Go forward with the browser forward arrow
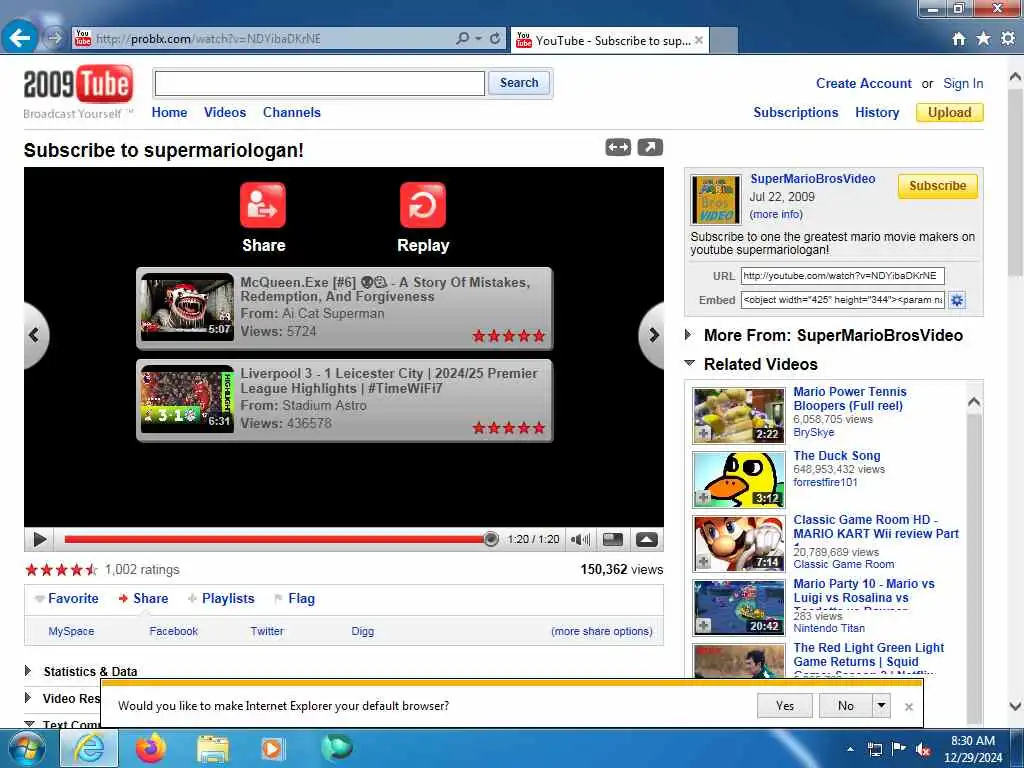1024x768 pixels. coord(54,38)
